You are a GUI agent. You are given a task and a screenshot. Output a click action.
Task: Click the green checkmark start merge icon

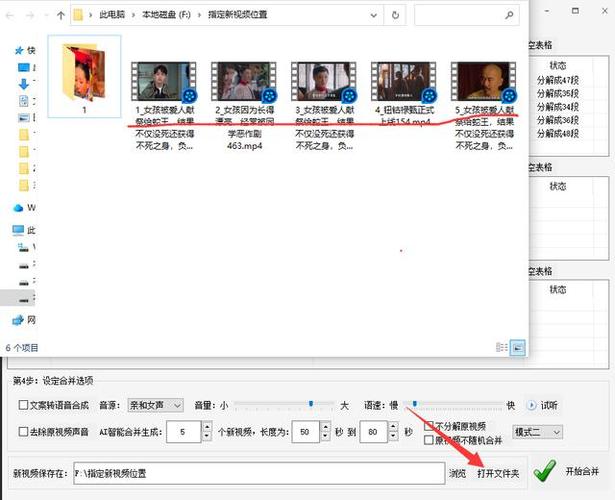[545, 471]
